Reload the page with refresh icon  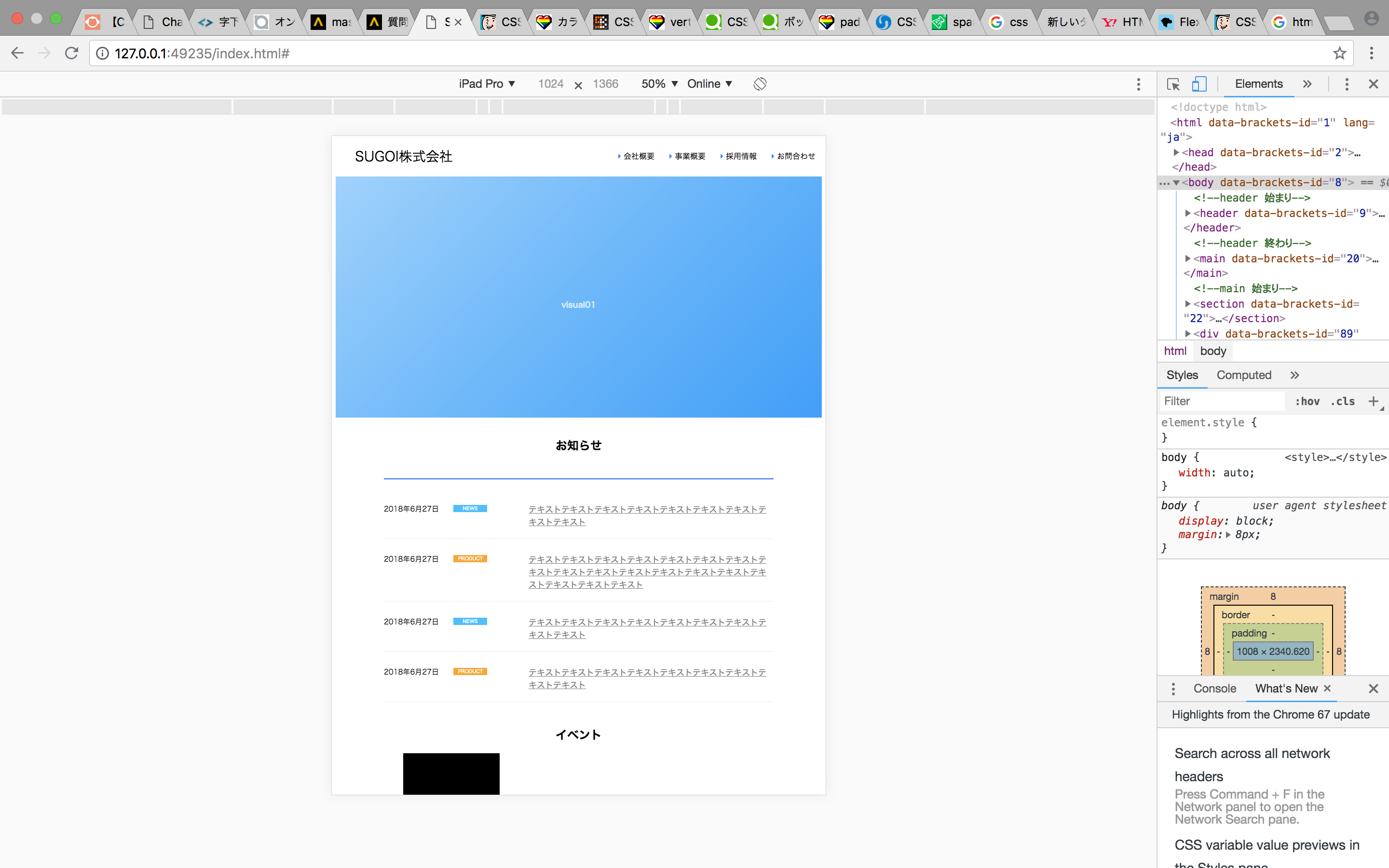pyautogui.click(x=72, y=54)
